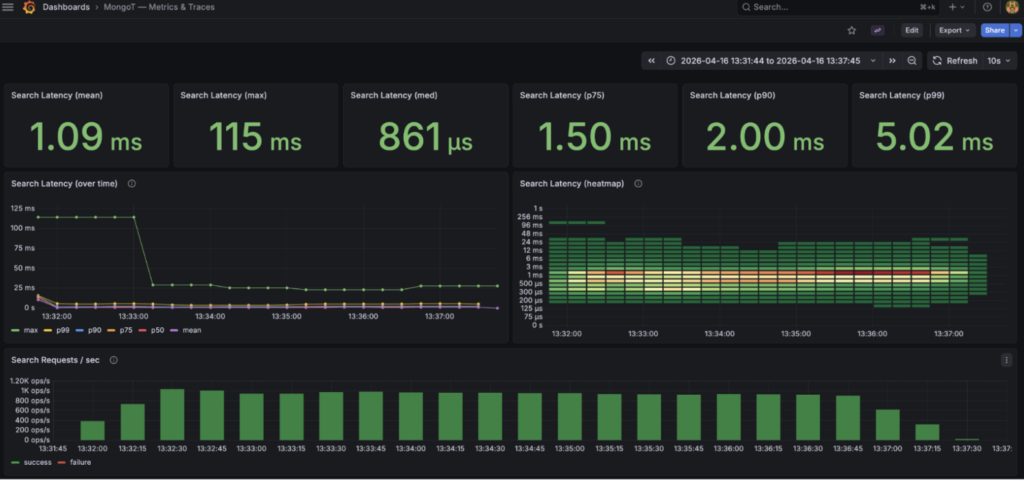Click the blue Share button
This screenshot has height=481, width=1024.
tap(995, 30)
